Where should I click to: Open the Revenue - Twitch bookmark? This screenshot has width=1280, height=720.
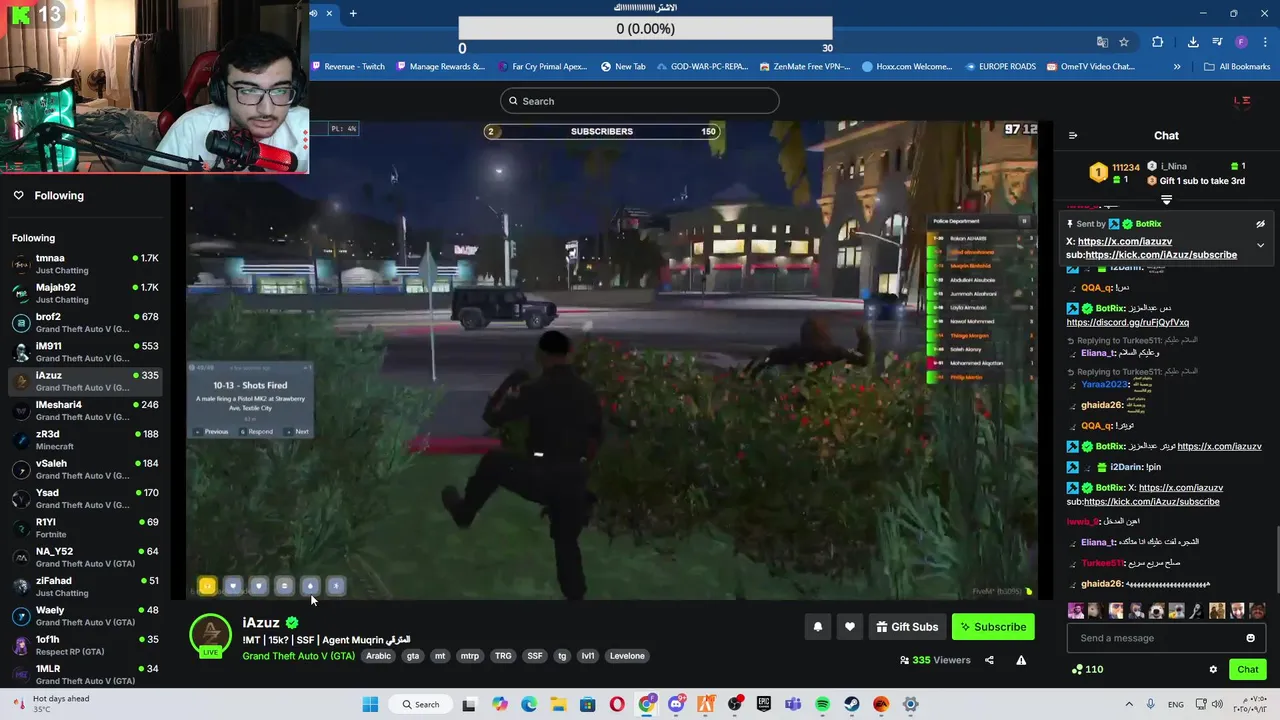(x=349, y=67)
